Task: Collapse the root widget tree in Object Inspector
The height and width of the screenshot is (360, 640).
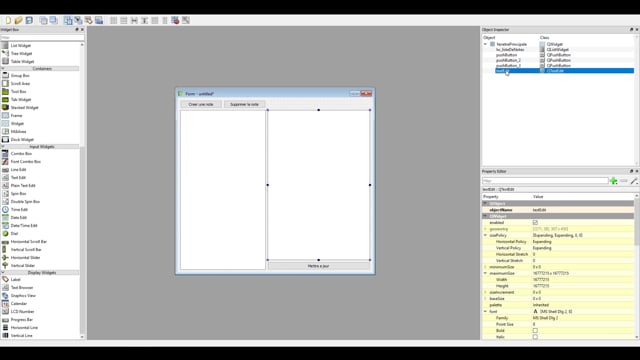Action: 485,44
